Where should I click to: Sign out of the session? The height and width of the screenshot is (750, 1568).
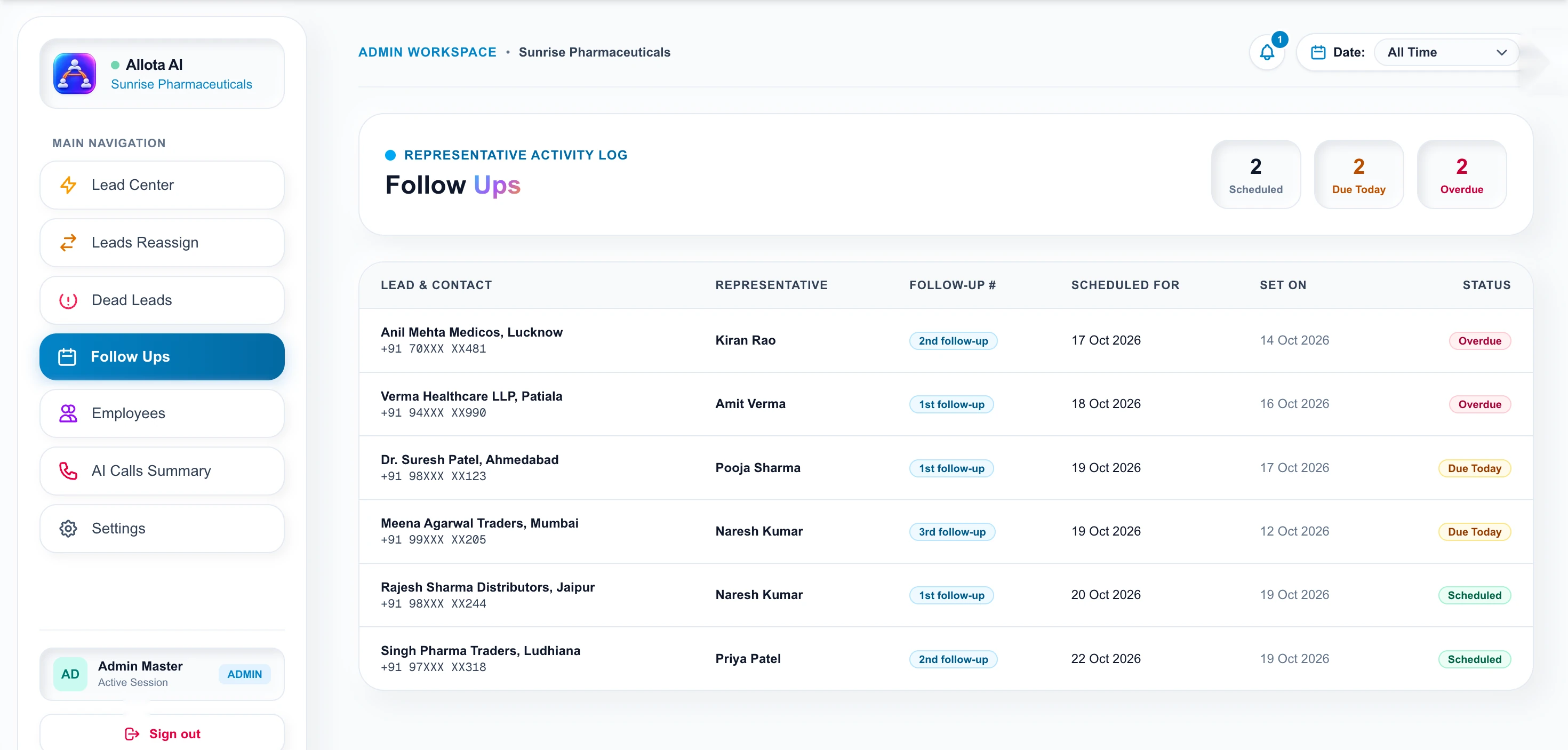point(162,733)
